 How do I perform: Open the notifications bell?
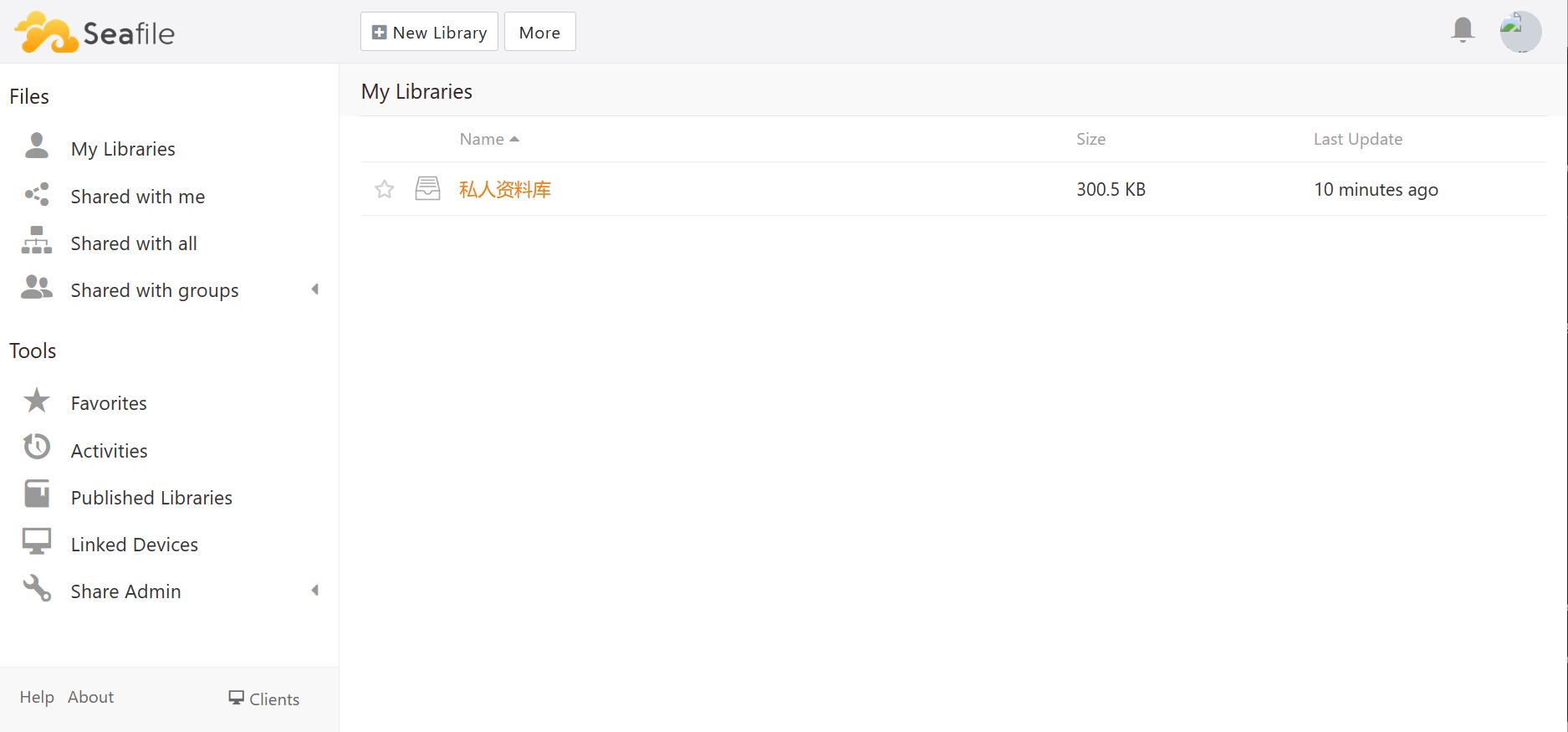(1463, 30)
